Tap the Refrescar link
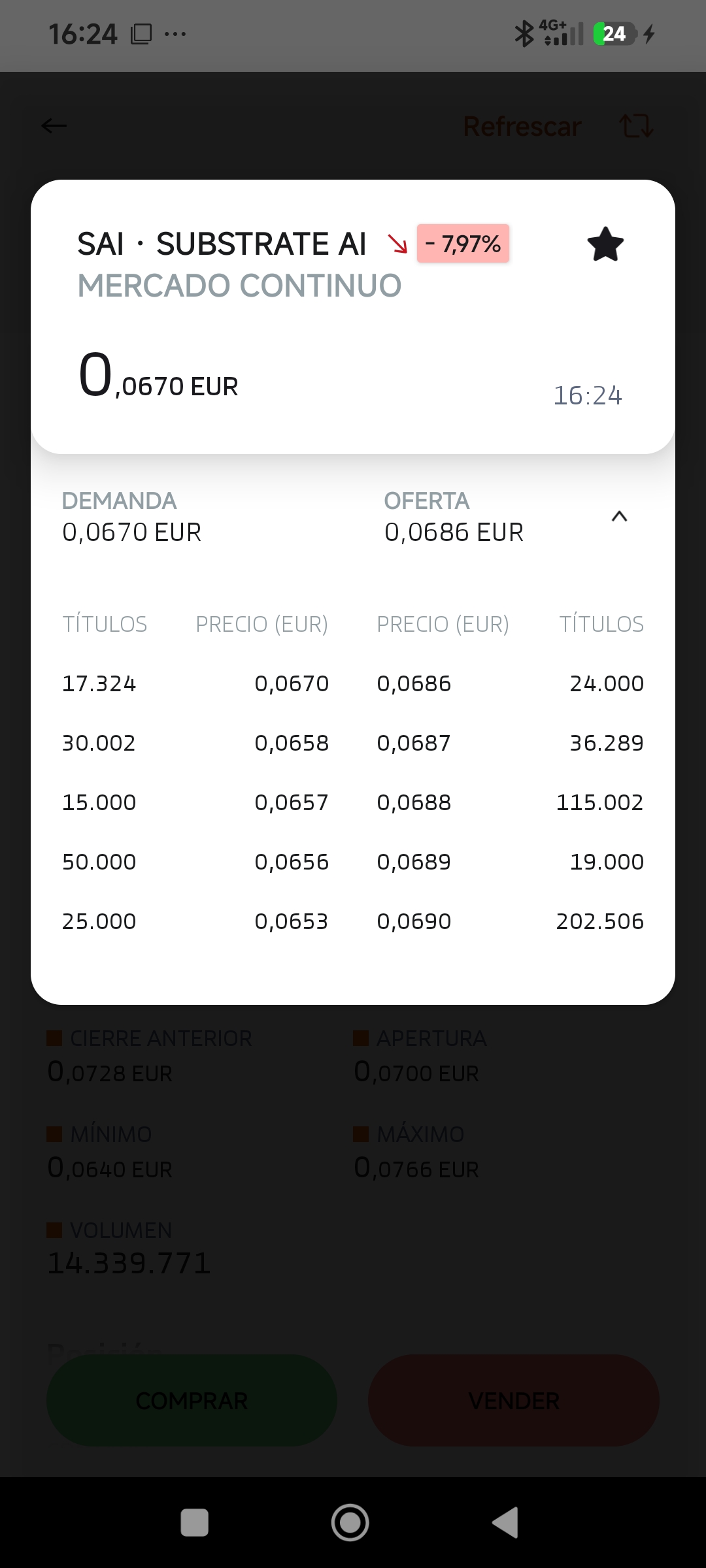Viewport: 706px width, 1568px height. click(522, 126)
